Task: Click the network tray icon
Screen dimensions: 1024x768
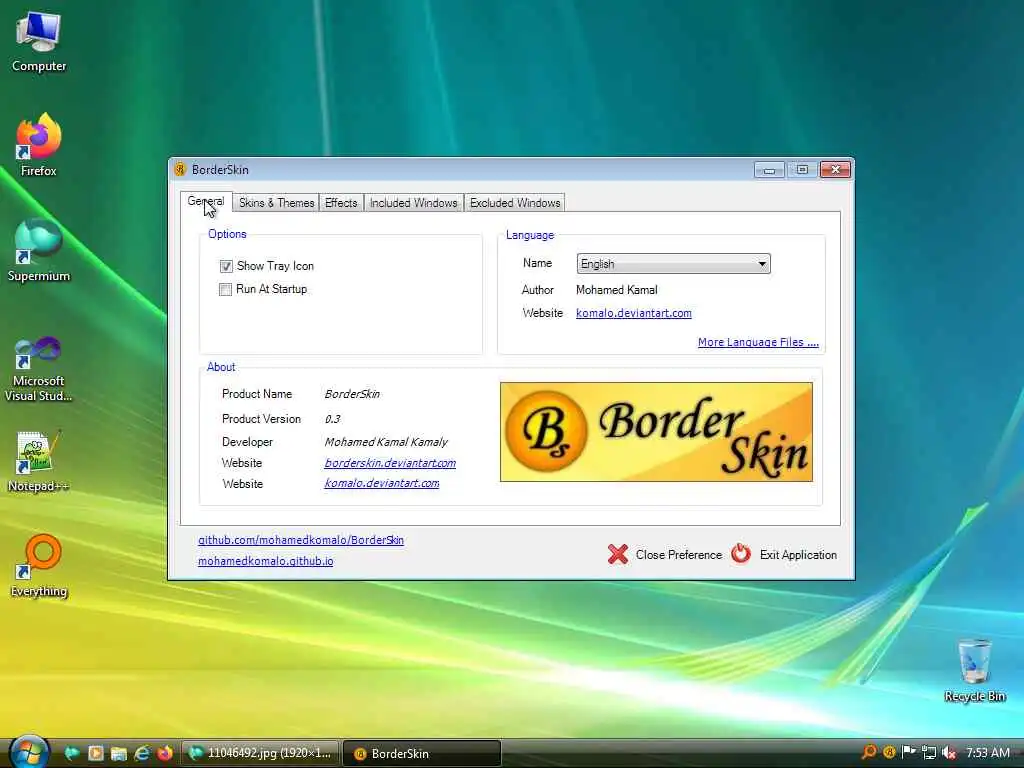Action: tap(929, 752)
